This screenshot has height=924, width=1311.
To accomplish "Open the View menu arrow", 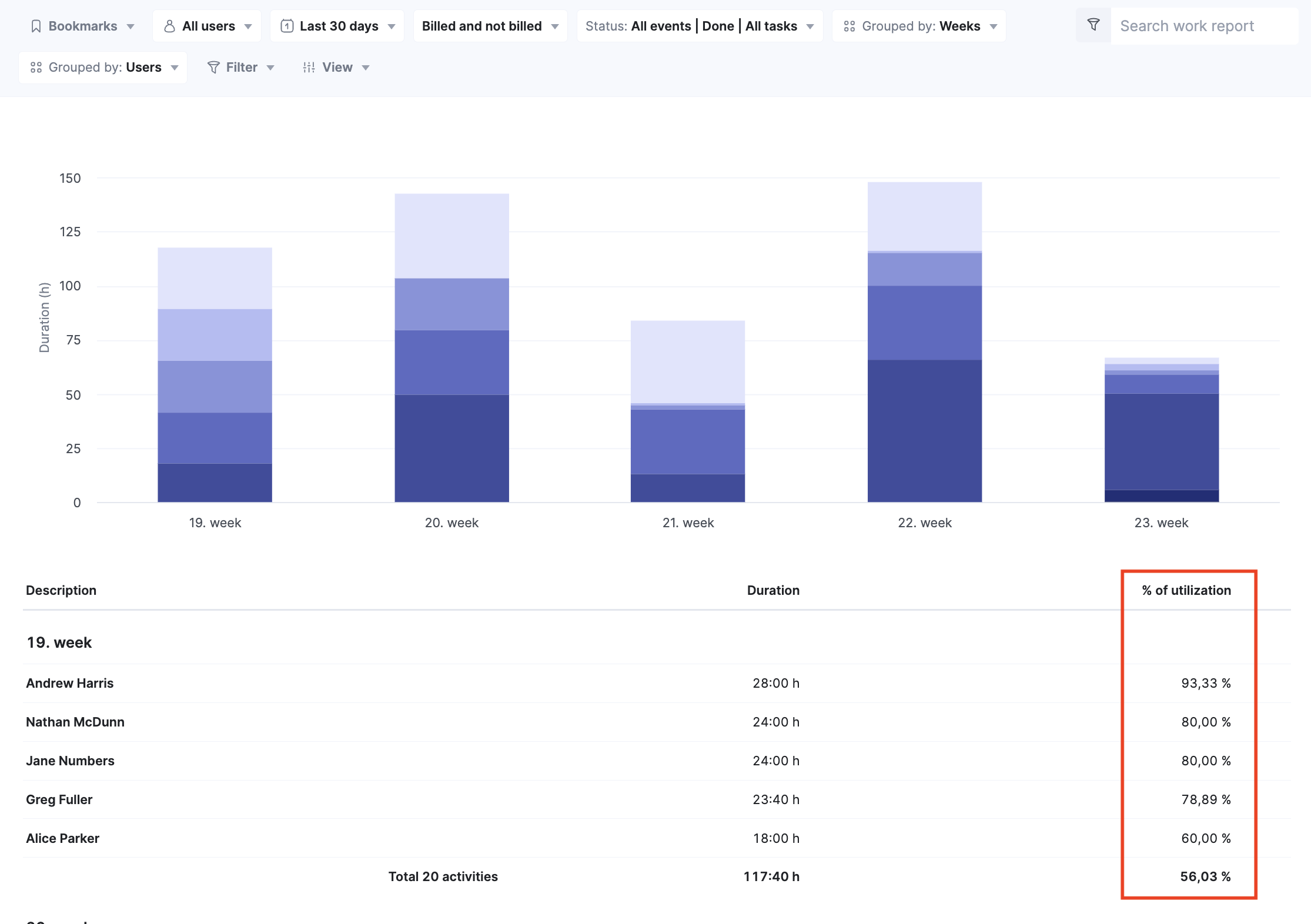I will 366,68.
